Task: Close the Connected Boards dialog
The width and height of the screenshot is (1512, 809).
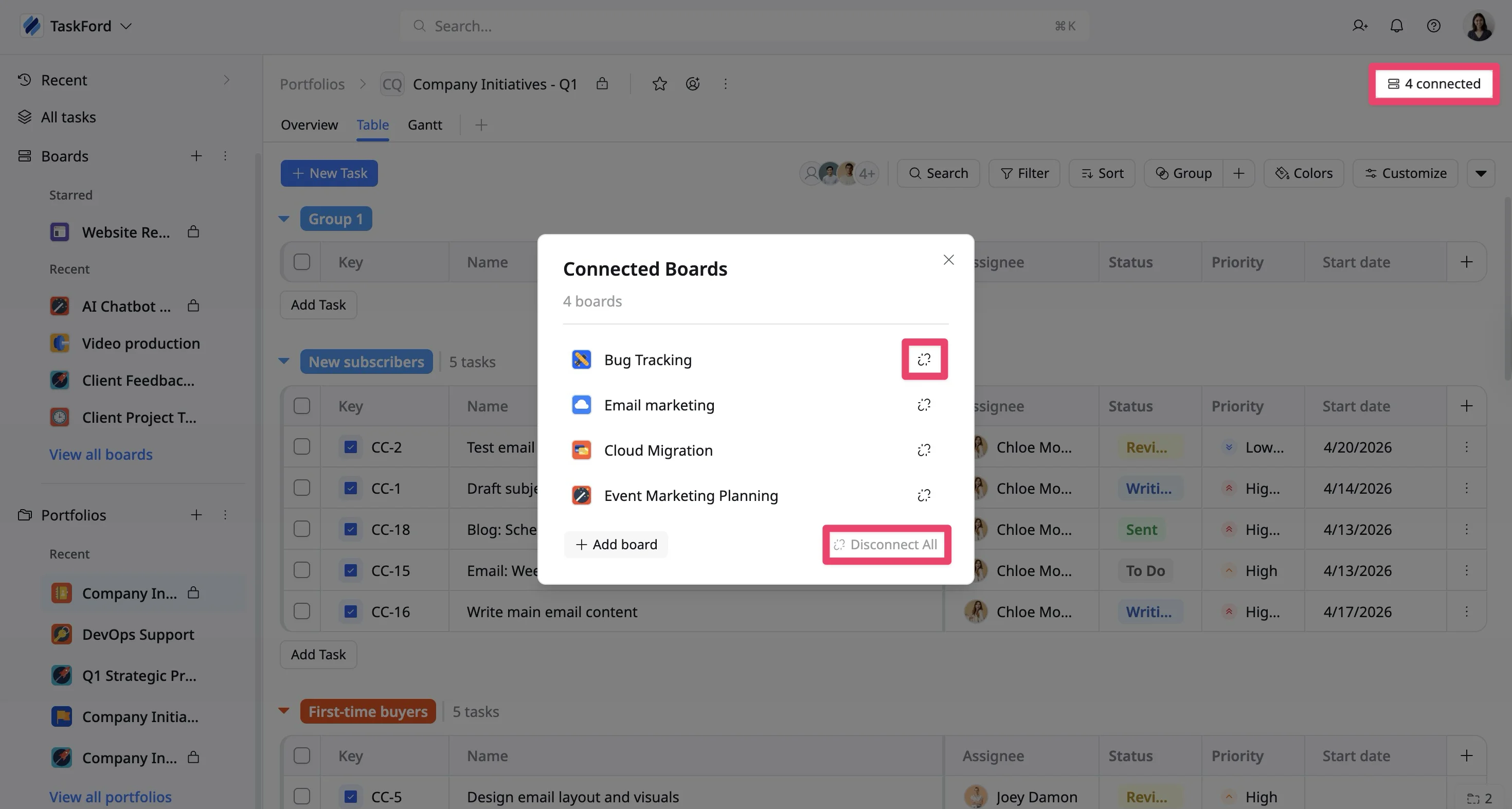Action: point(948,260)
